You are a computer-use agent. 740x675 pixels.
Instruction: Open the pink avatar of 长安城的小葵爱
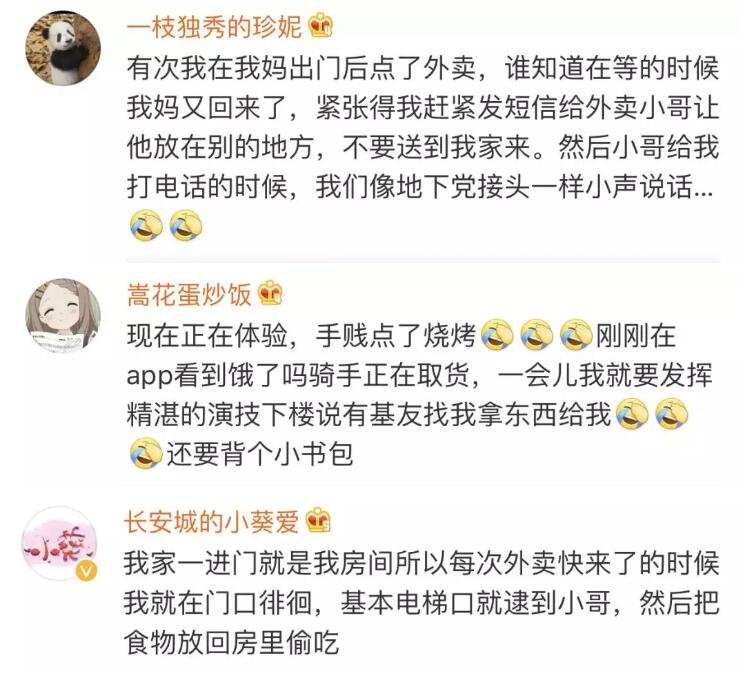tap(60, 544)
